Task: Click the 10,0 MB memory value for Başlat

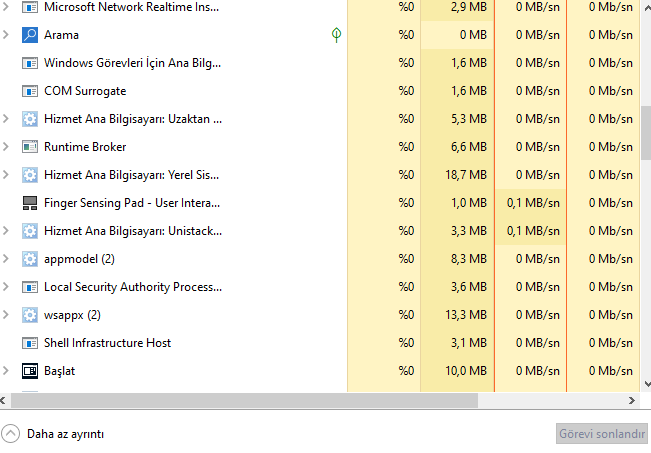Action: coord(466,371)
